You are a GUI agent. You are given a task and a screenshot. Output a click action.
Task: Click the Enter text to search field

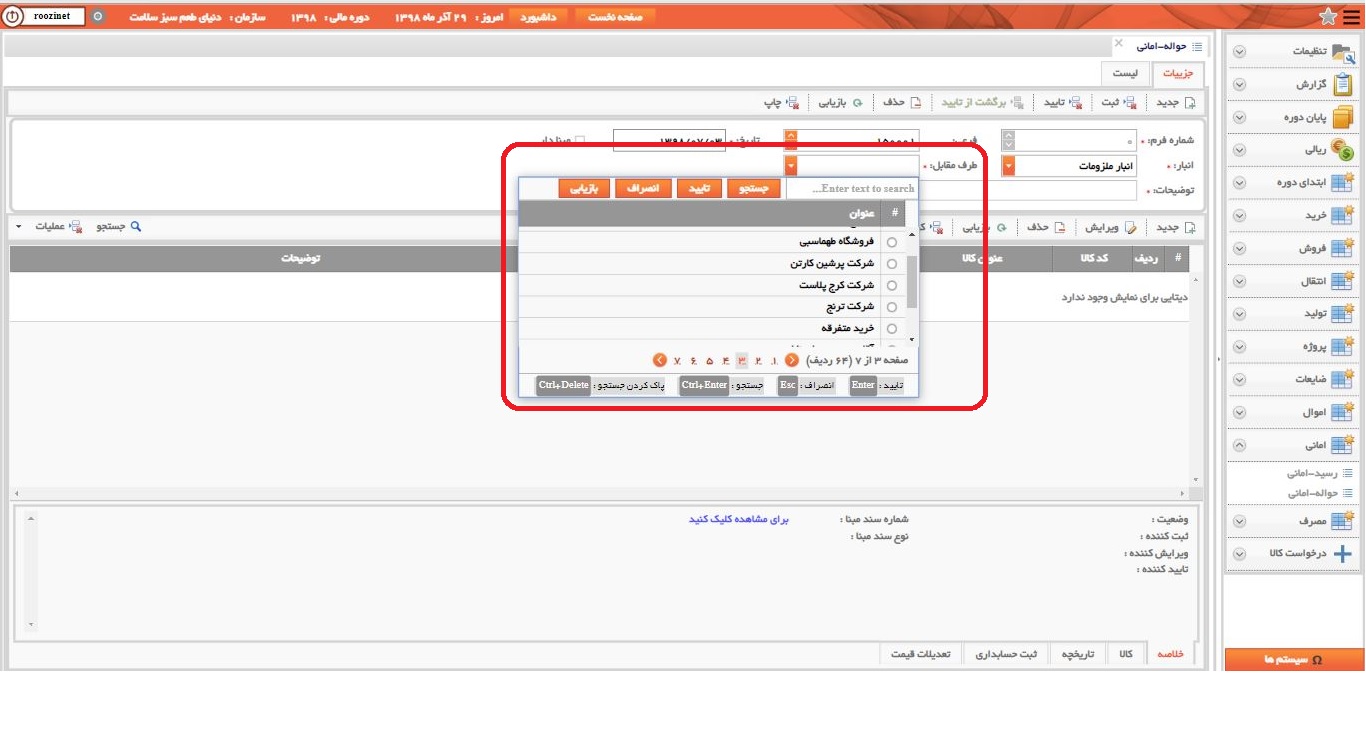(851, 188)
